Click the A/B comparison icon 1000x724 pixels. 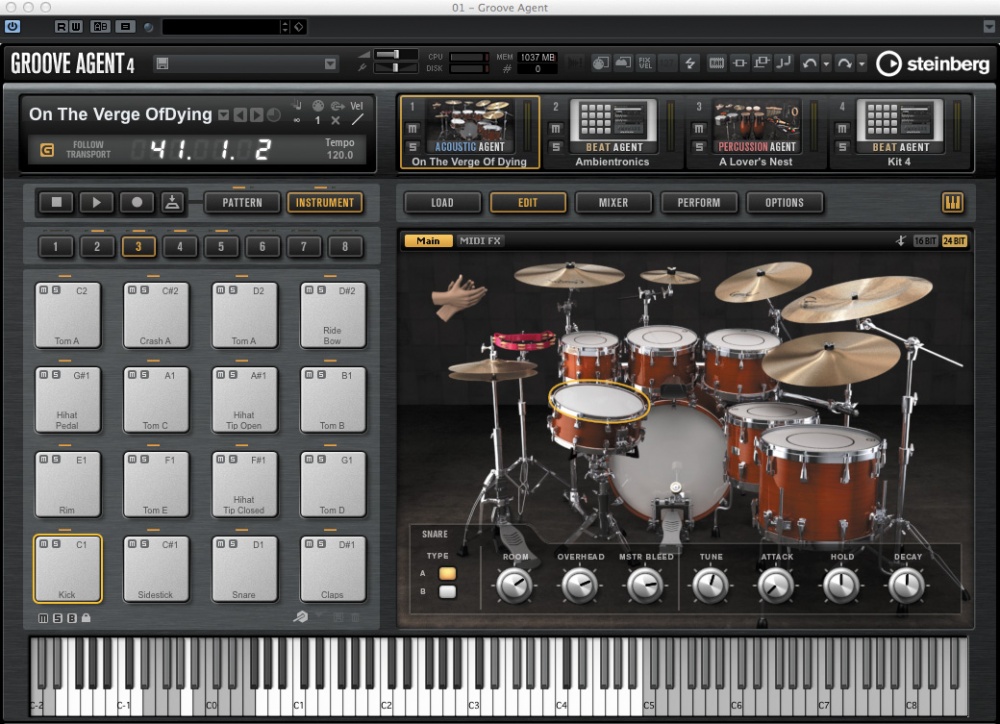(101, 27)
